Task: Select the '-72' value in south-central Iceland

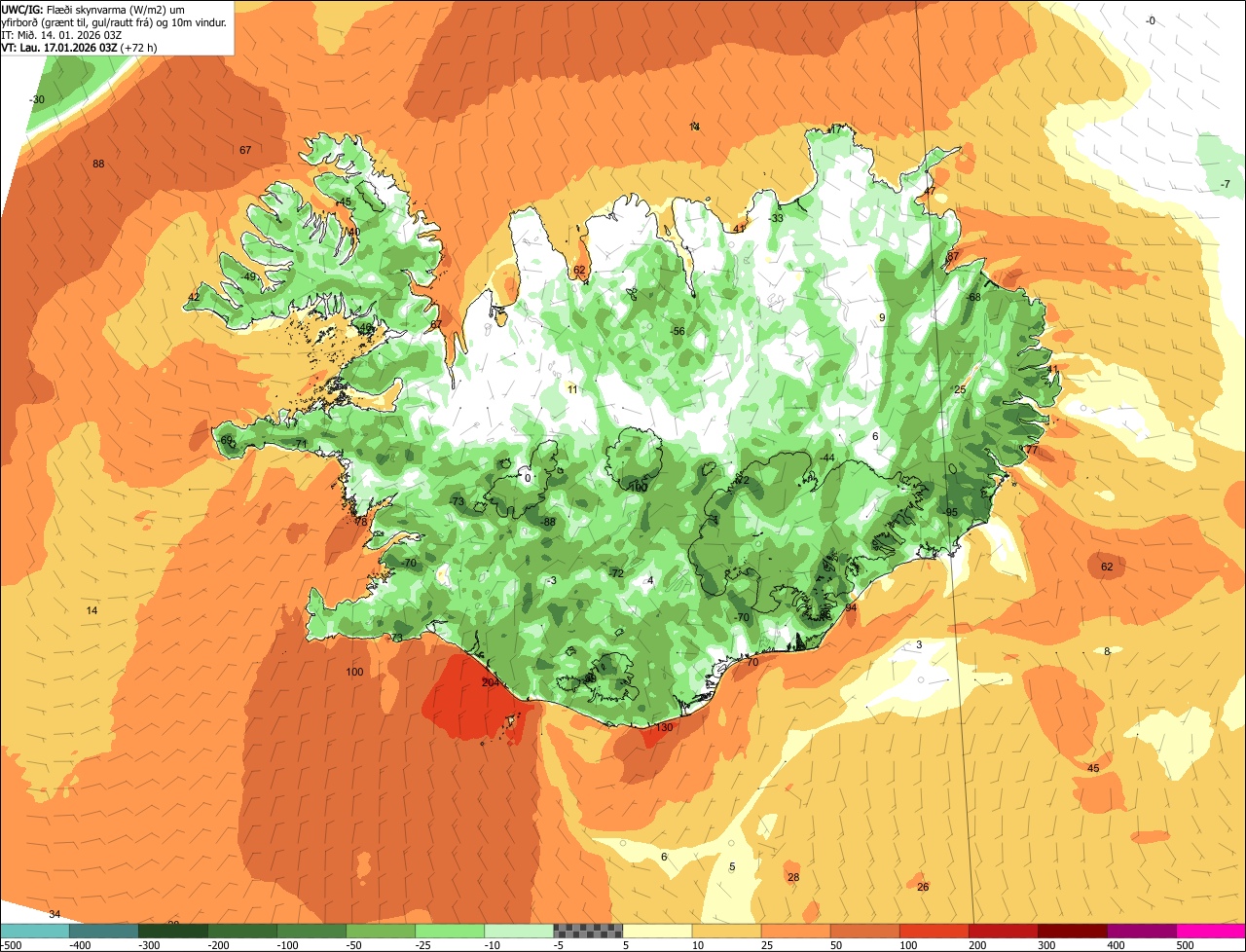Action: tap(615, 573)
